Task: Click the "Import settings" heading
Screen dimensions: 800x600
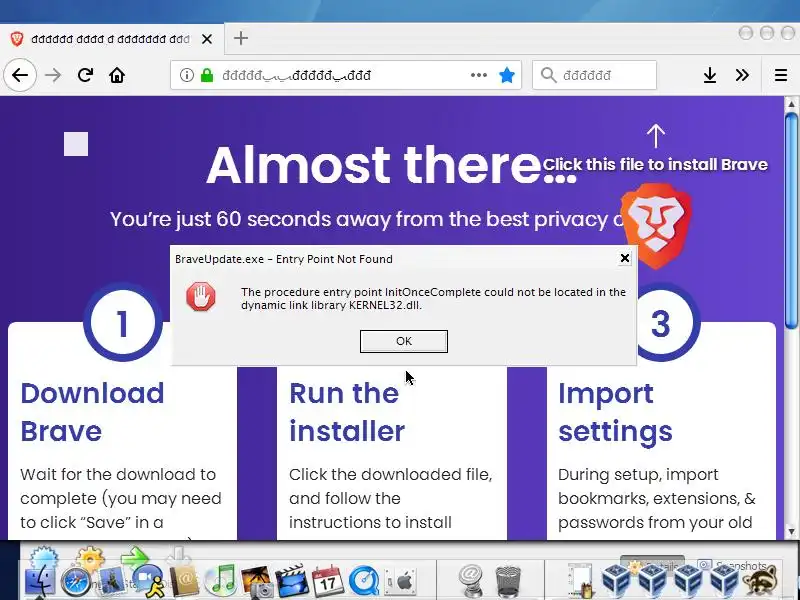Action: [x=615, y=412]
